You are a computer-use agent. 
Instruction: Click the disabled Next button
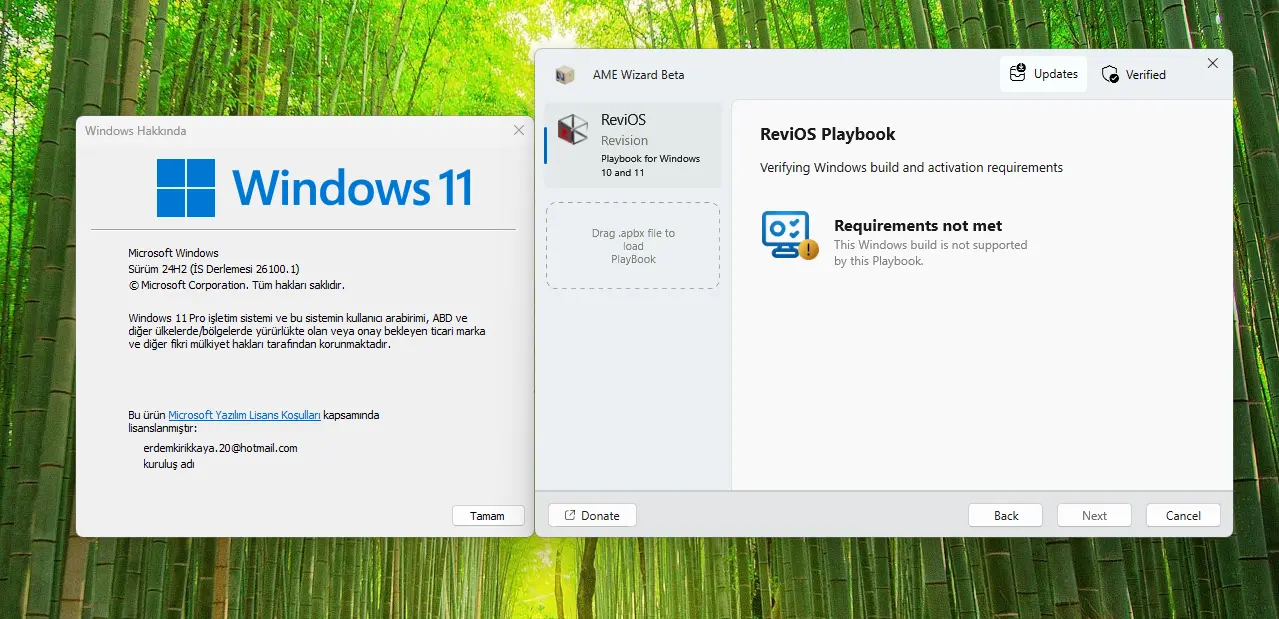point(1094,515)
